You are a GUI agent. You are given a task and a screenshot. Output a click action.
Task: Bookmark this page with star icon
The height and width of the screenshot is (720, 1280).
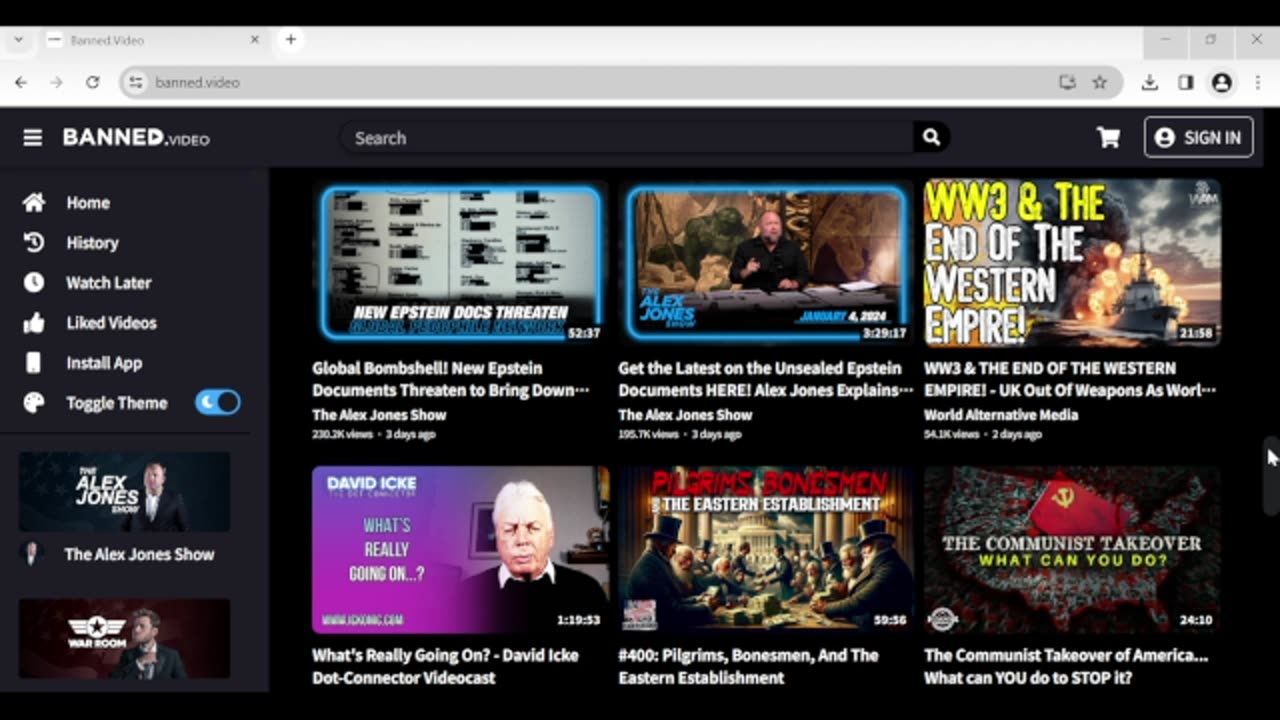[1100, 82]
